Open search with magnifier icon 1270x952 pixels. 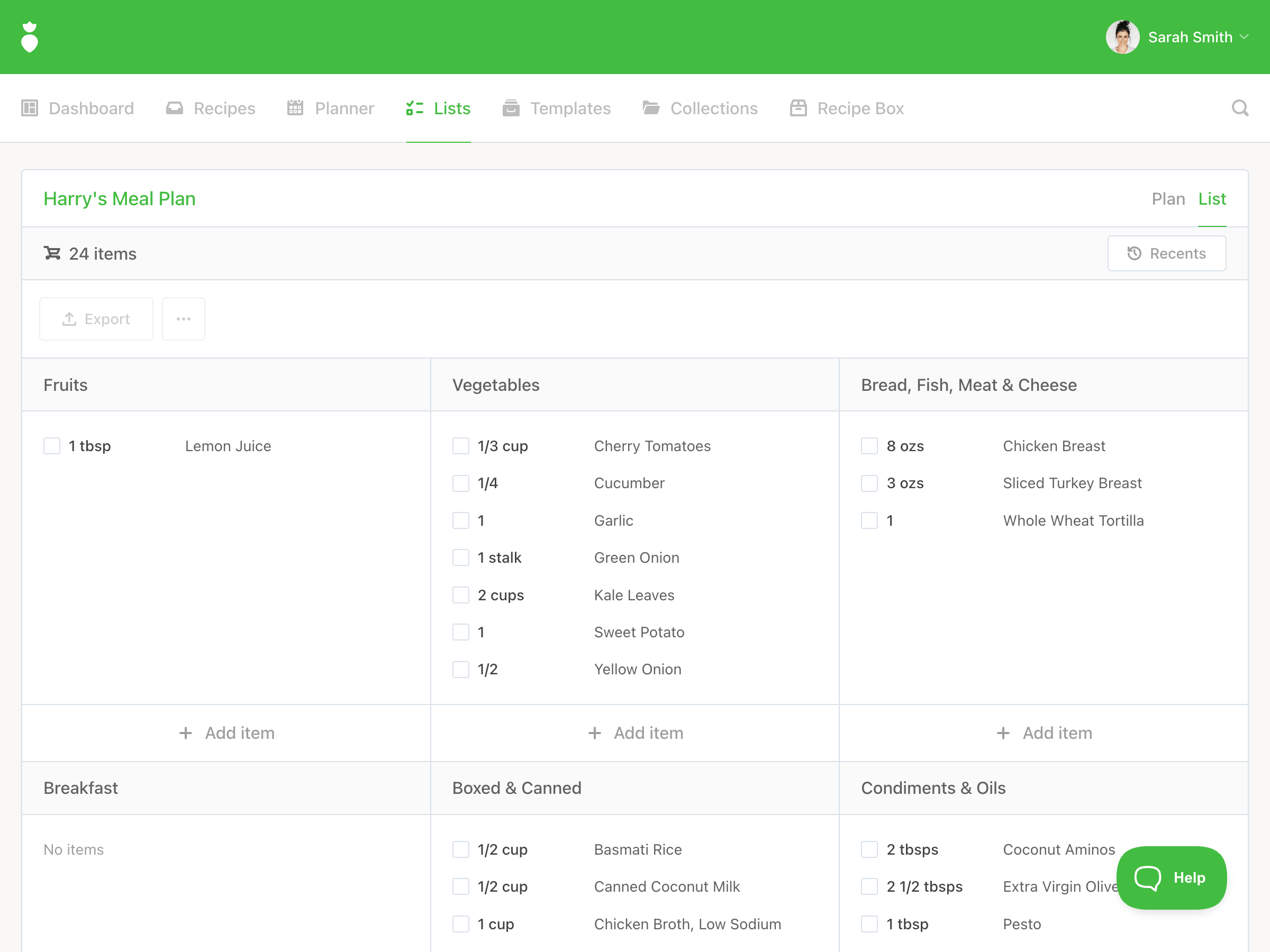tap(1239, 108)
